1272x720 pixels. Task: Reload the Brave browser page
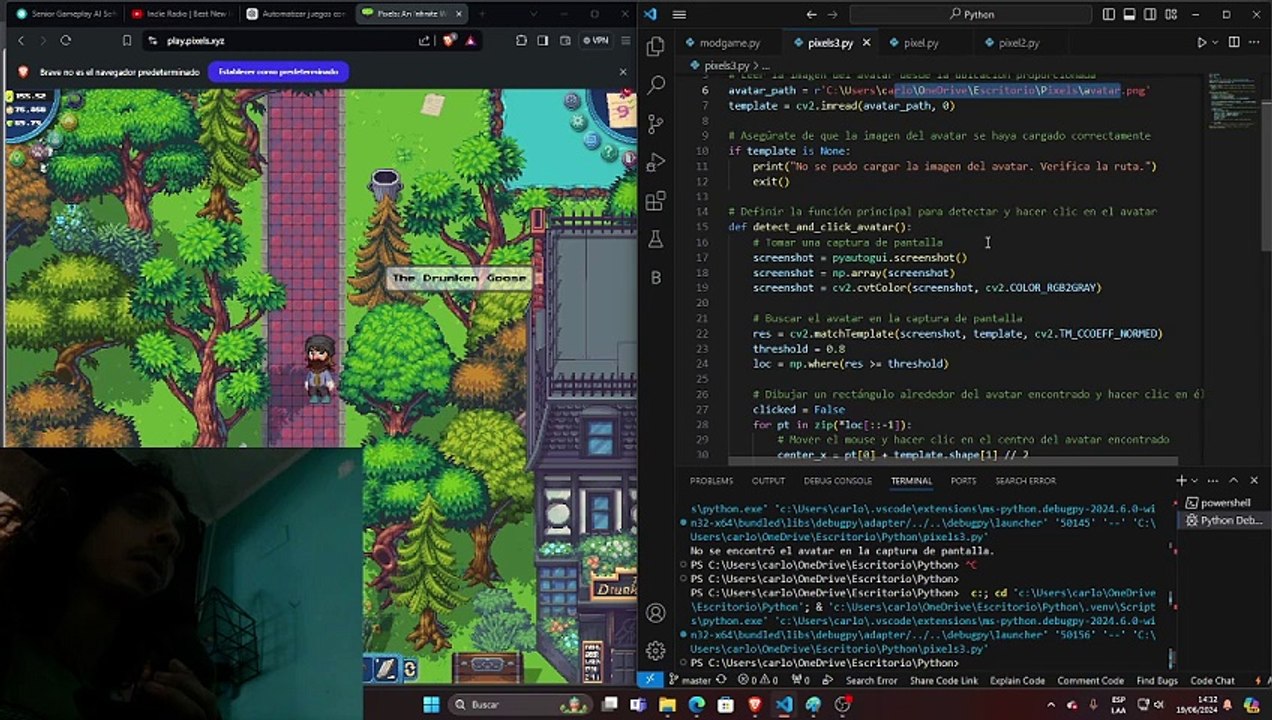[66, 40]
